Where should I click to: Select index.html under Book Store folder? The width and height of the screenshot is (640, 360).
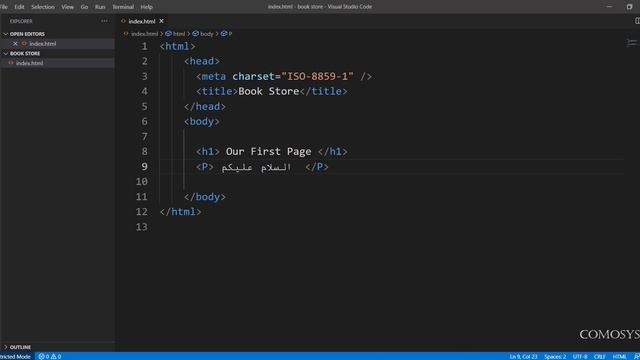pyautogui.click(x=58, y=63)
